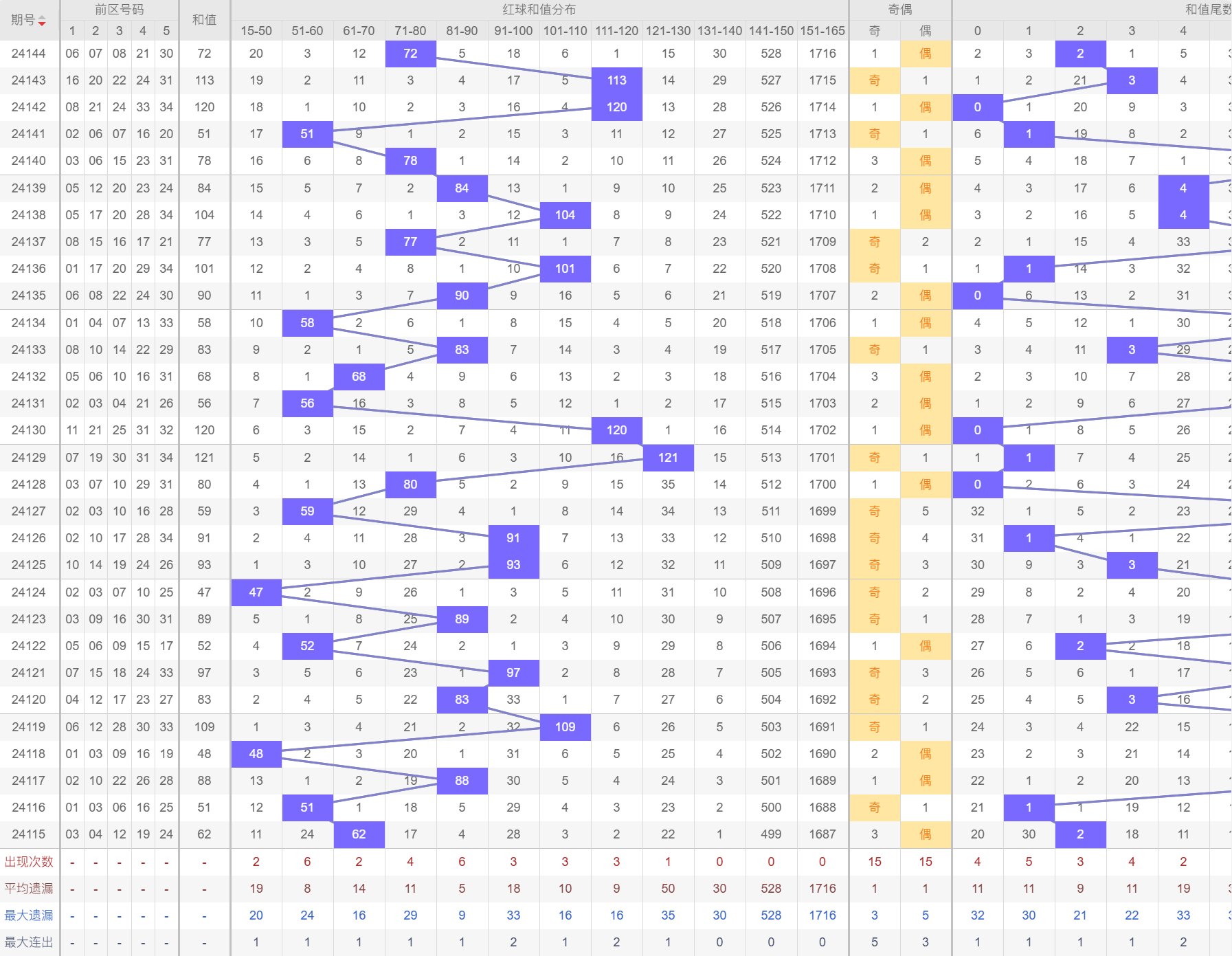1232x956 pixels.
Task: Click the 出现次数 row label
Action: click(x=29, y=862)
